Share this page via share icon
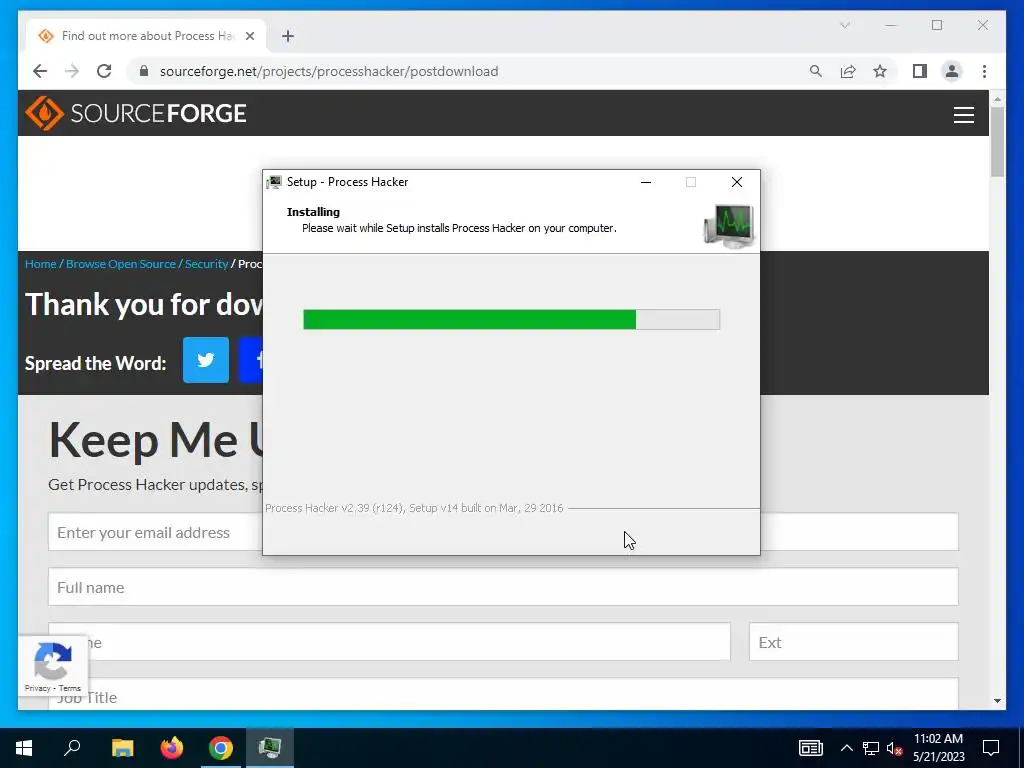This screenshot has height=768, width=1024. tap(848, 71)
